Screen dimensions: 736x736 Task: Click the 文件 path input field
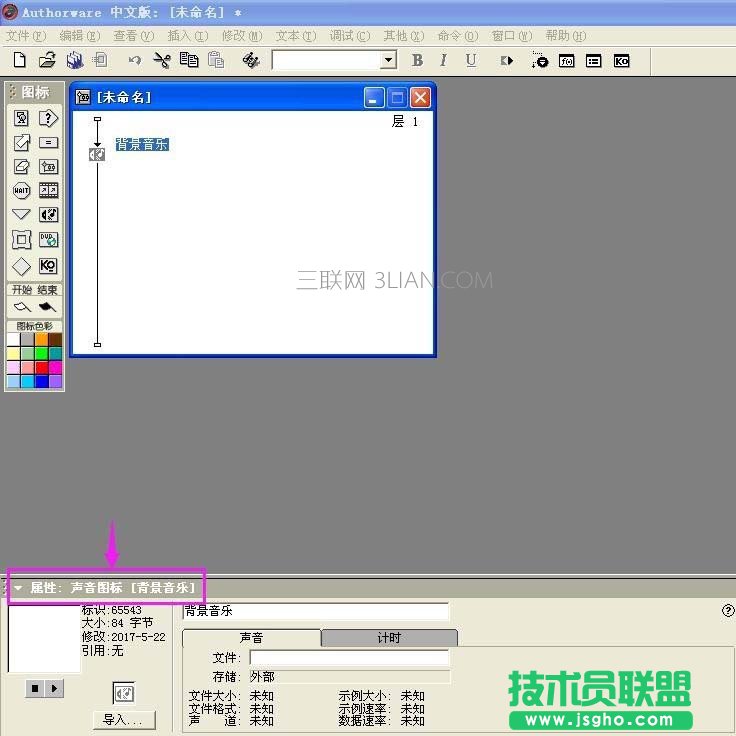(x=349, y=657)
